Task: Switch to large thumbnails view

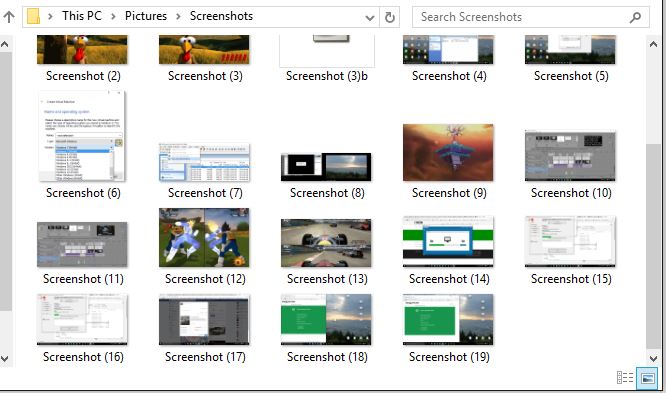Action: [x=647, y=378]
